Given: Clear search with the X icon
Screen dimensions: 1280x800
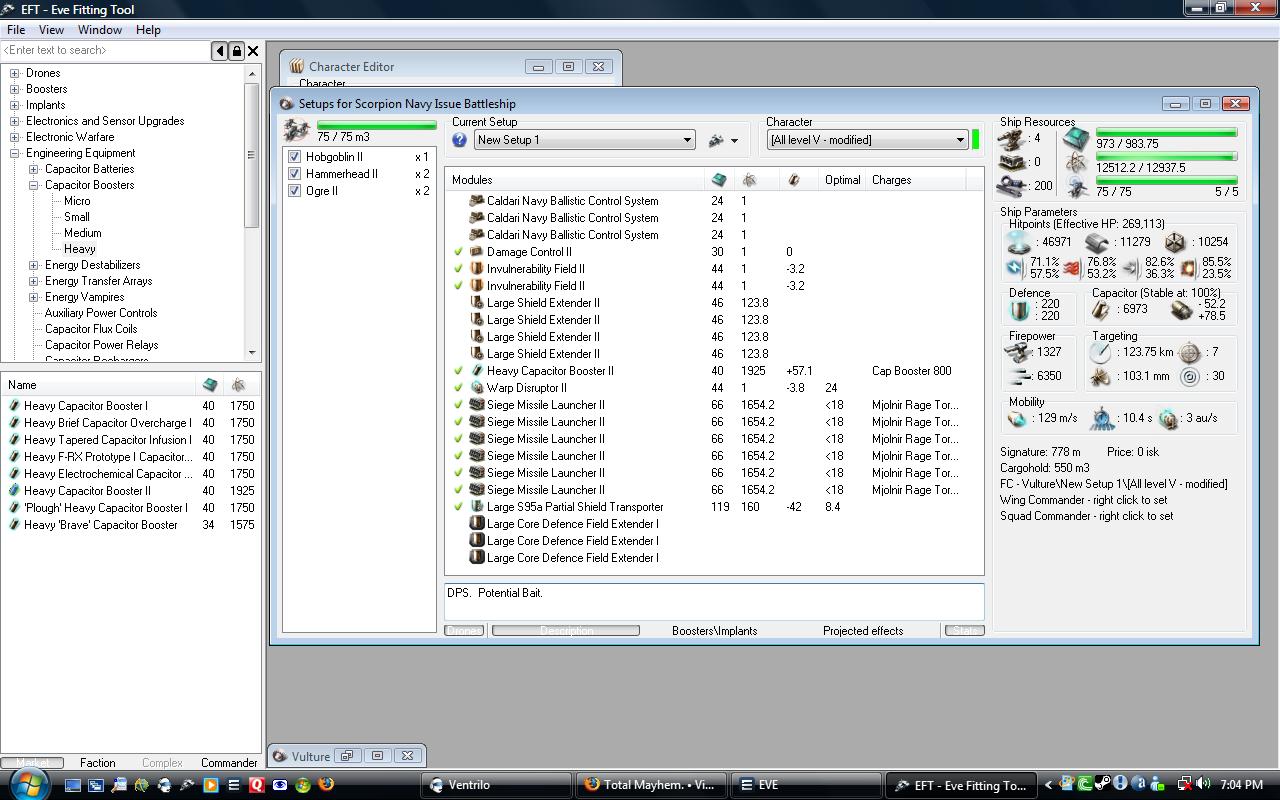Looking at the screenshot, I should [253, 51].
